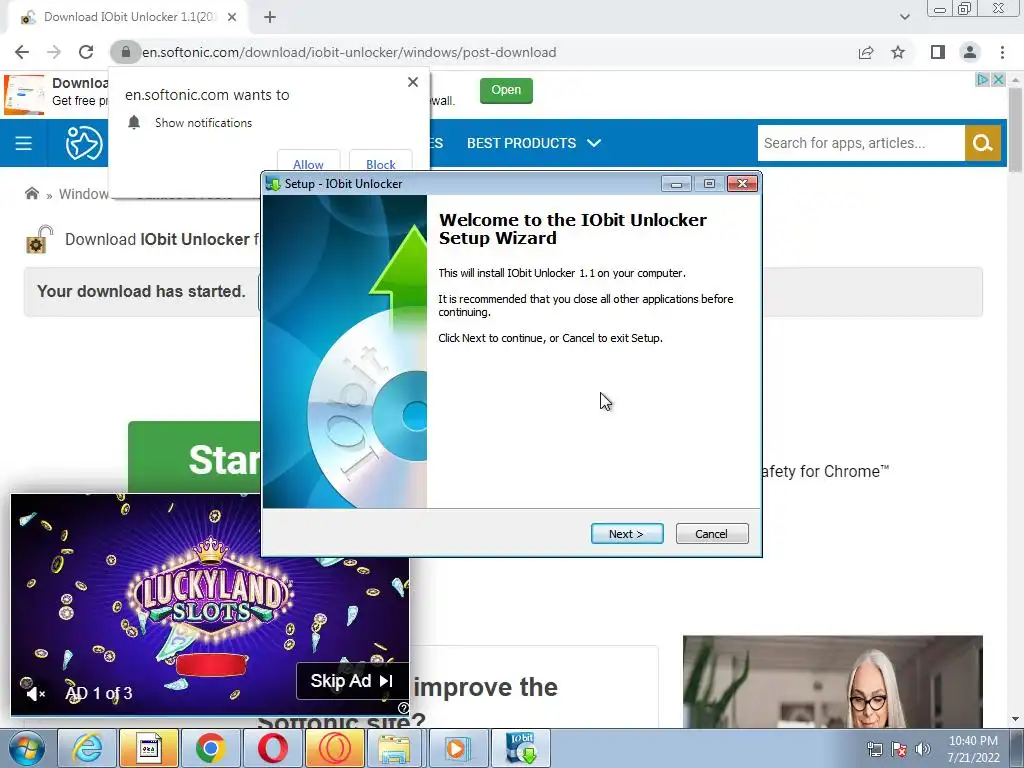
Task: Open the tab search dropdown arrow
Action: (904, 17)
